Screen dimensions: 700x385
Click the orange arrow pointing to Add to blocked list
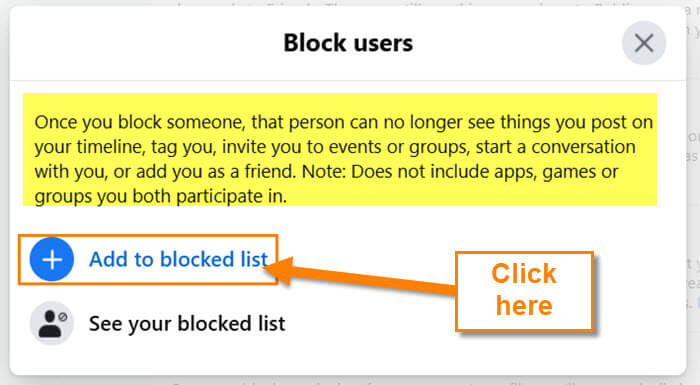[362, 276]
